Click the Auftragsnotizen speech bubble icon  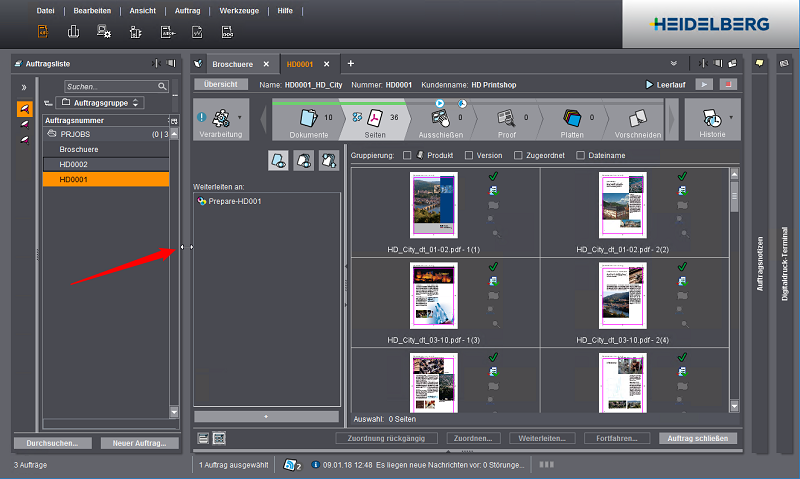(759, 63)
